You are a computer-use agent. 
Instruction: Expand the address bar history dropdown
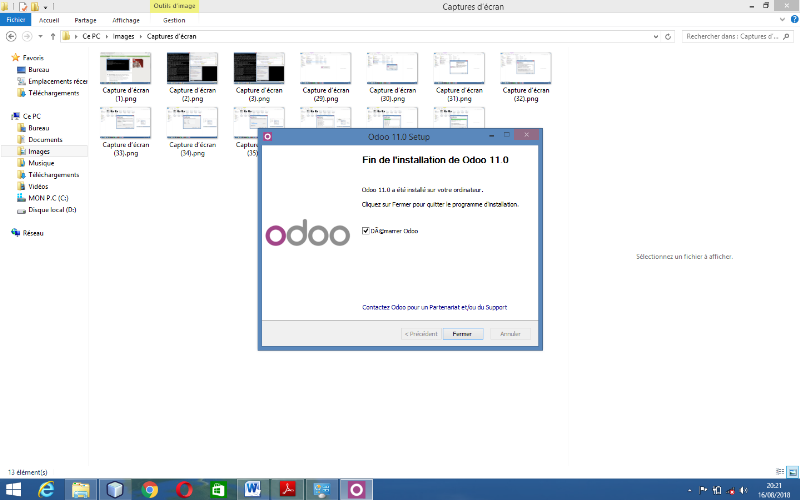coord(656,37)
